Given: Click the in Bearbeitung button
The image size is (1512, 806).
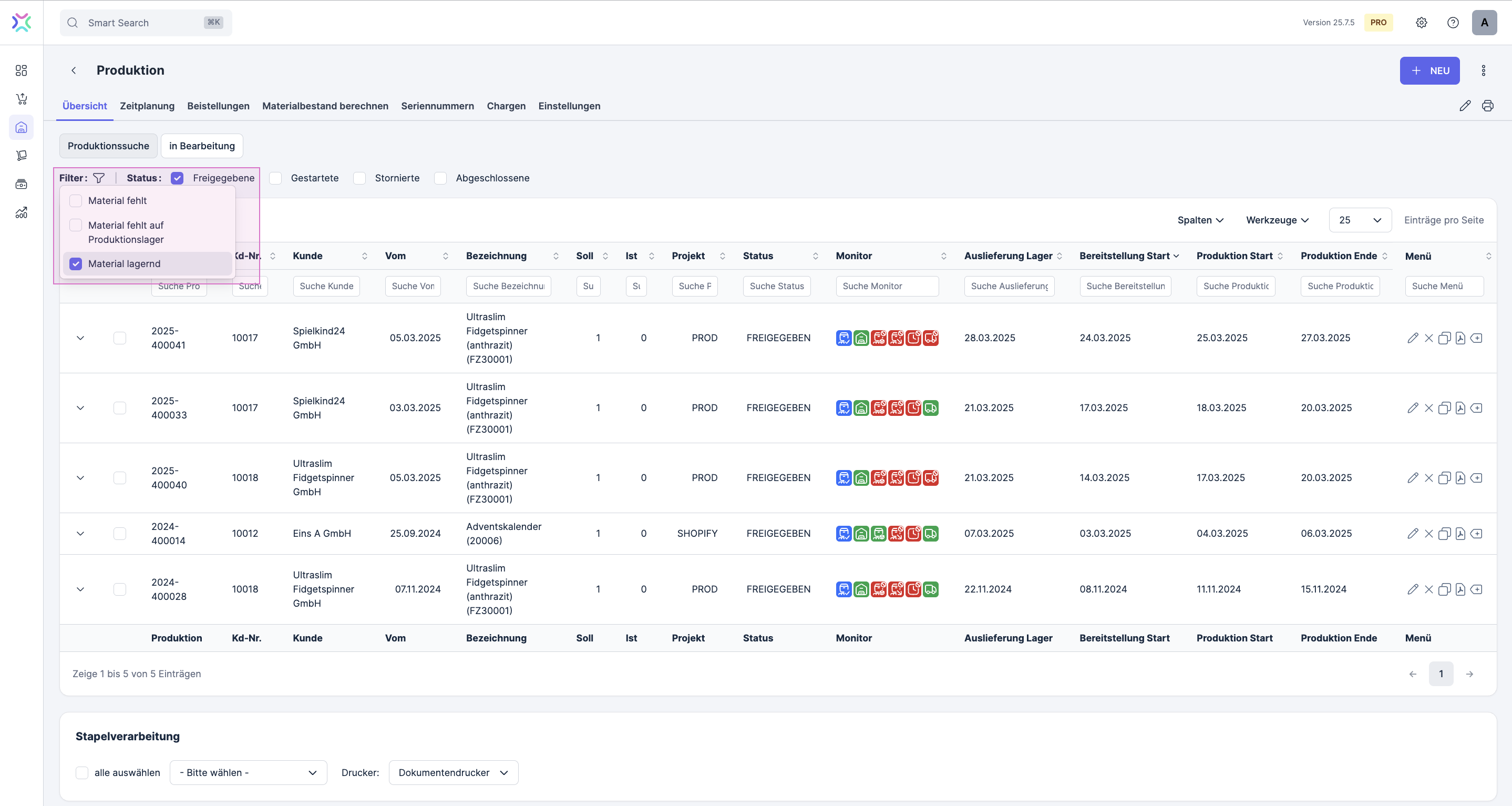Looking at the screenshot, I should [x=201, y=146].
